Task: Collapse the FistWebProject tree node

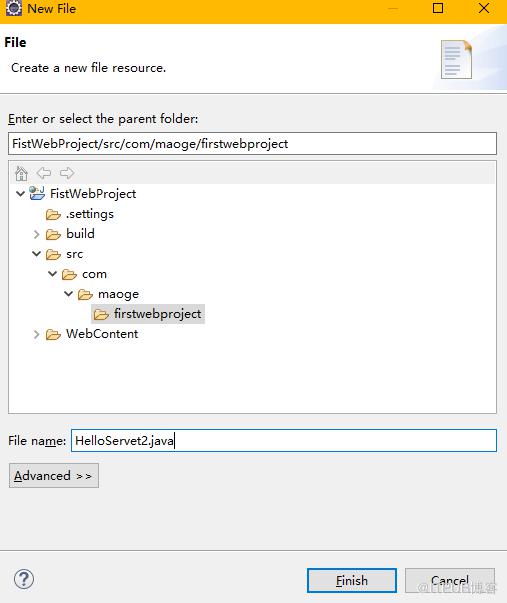Action: 20,193
